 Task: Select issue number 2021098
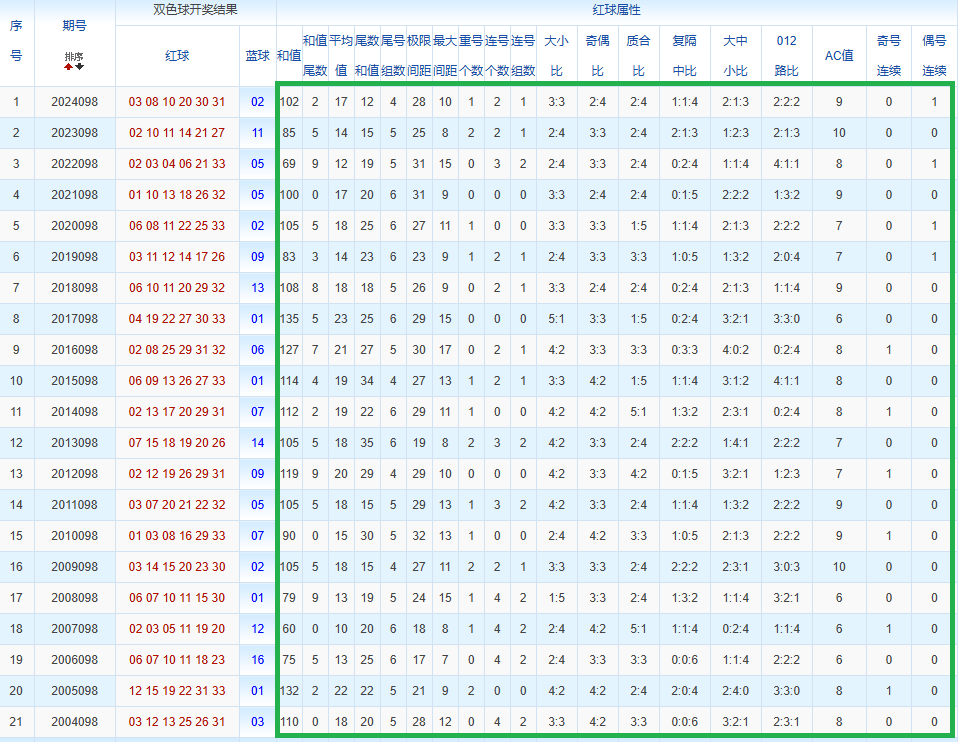[x=74, y=195]
